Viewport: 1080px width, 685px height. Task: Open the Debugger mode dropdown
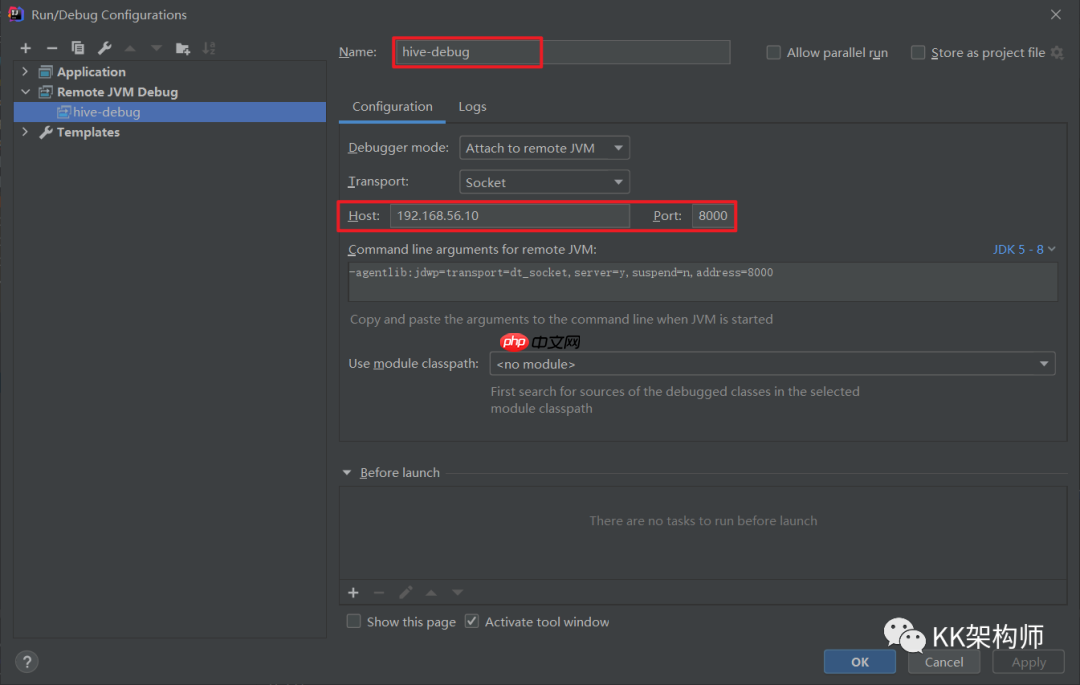point(544,148)
